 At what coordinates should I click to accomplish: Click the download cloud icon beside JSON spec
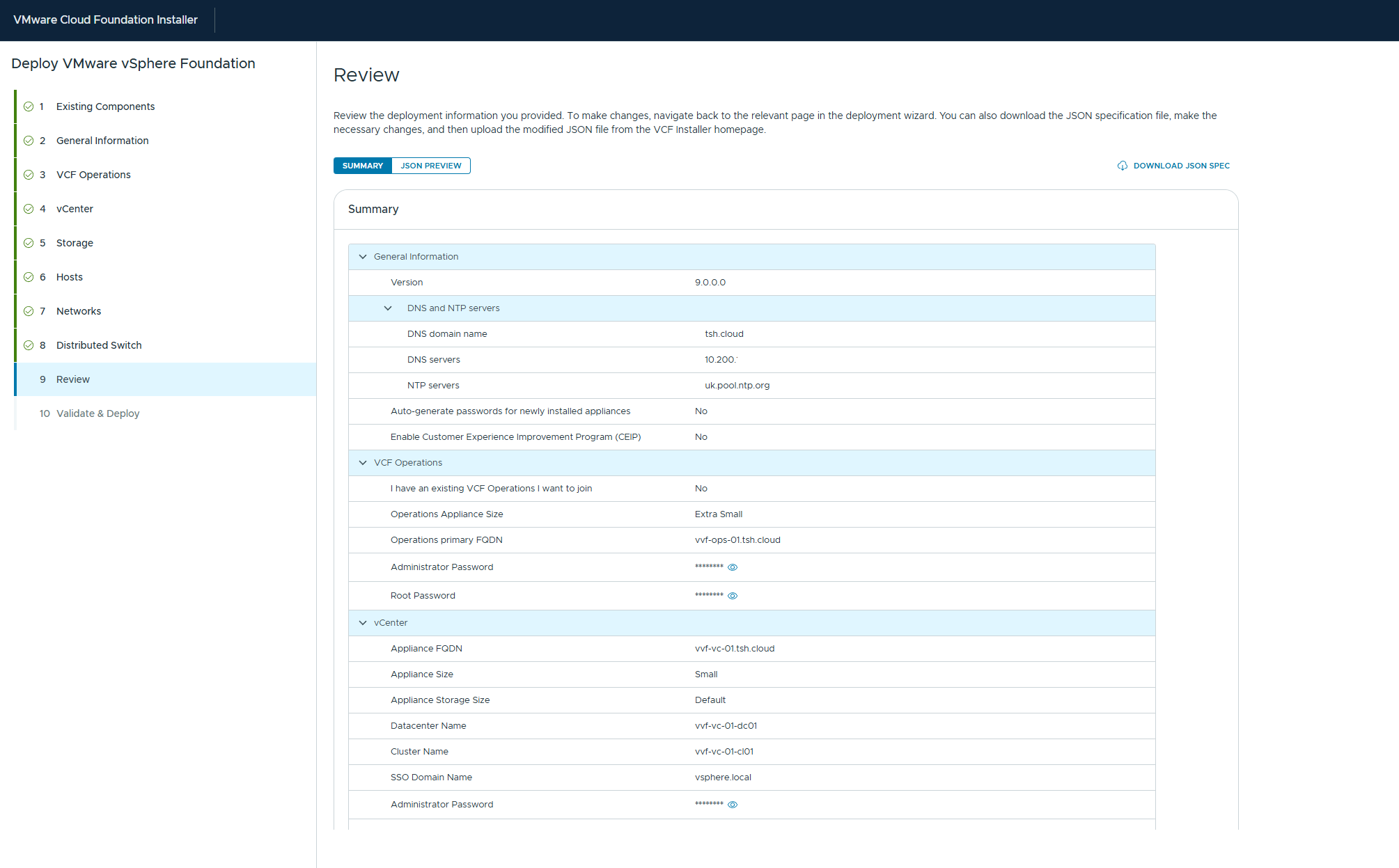click(x=1122, y=166)
